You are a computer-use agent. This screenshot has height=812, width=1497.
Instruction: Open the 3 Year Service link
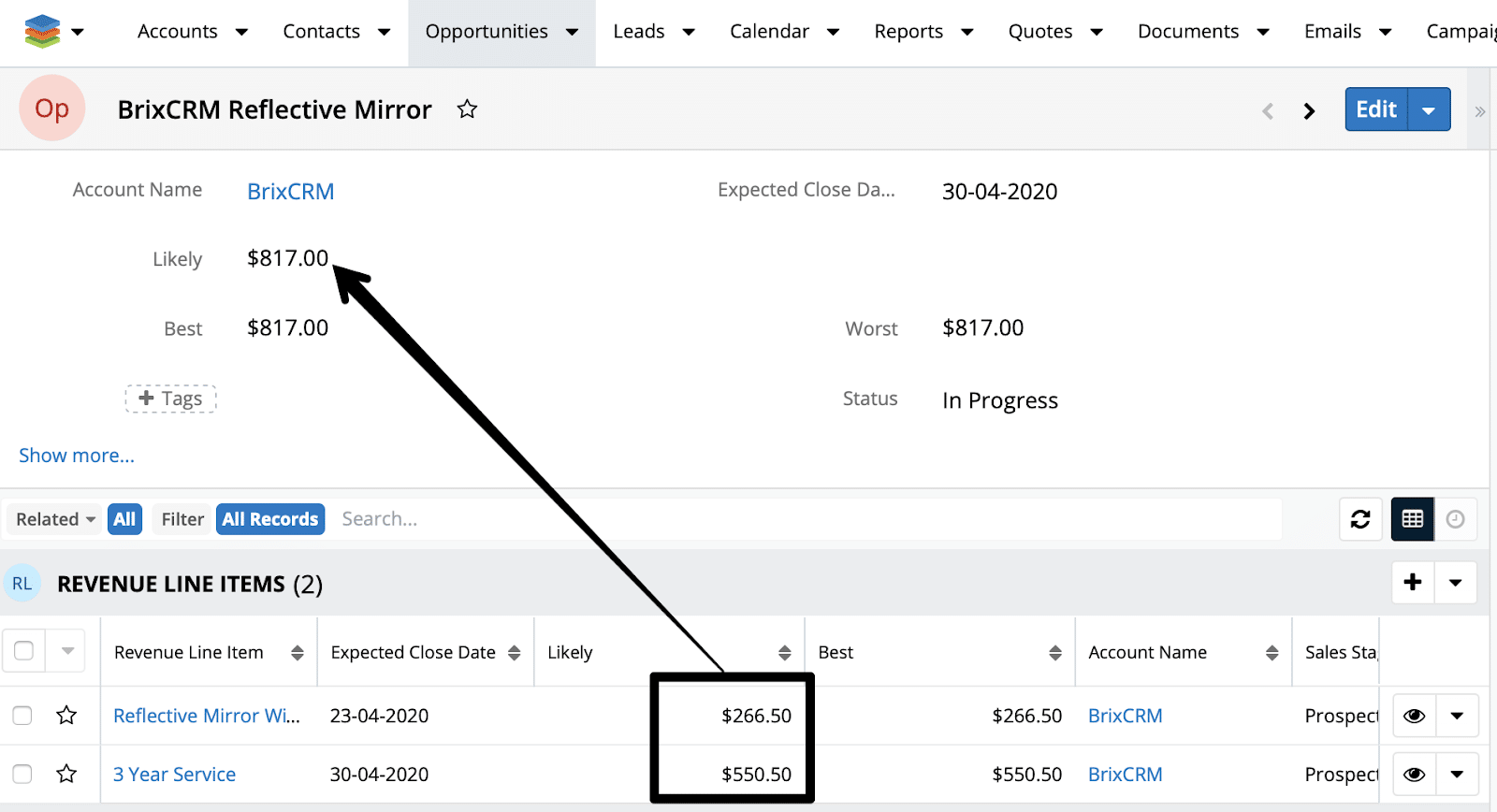[x=175, y=775]
